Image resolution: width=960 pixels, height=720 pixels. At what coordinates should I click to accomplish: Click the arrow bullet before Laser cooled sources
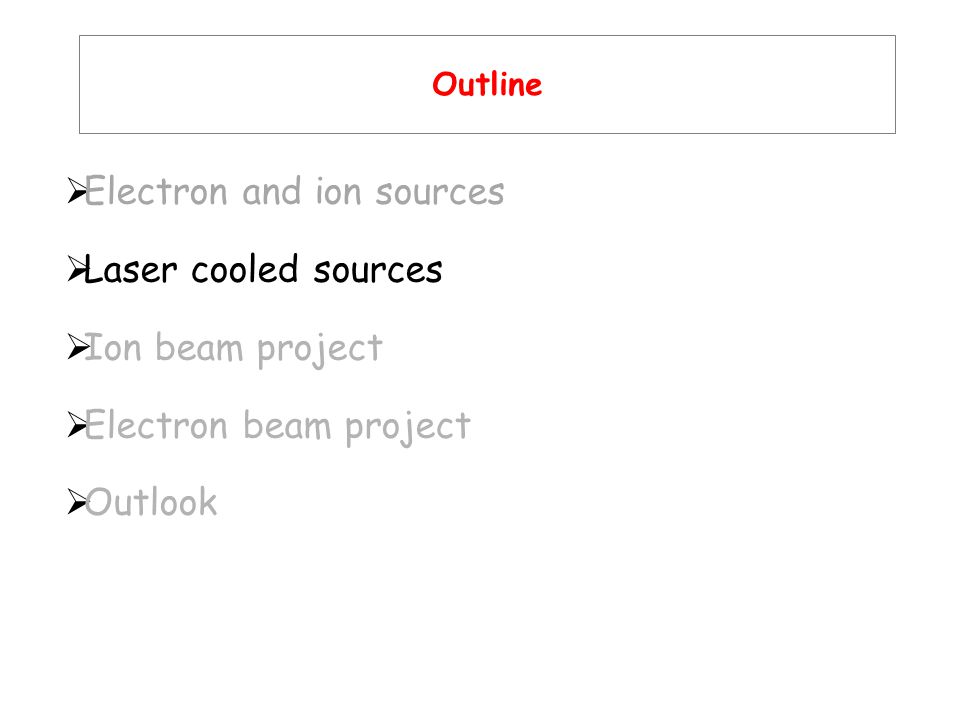point(77,269)
